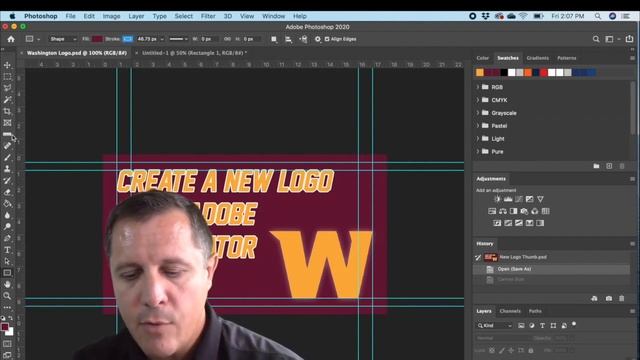The width and height of the screenshot is (640, 360).
Task: Select the Path Selection tool
Action: point(7,261)
